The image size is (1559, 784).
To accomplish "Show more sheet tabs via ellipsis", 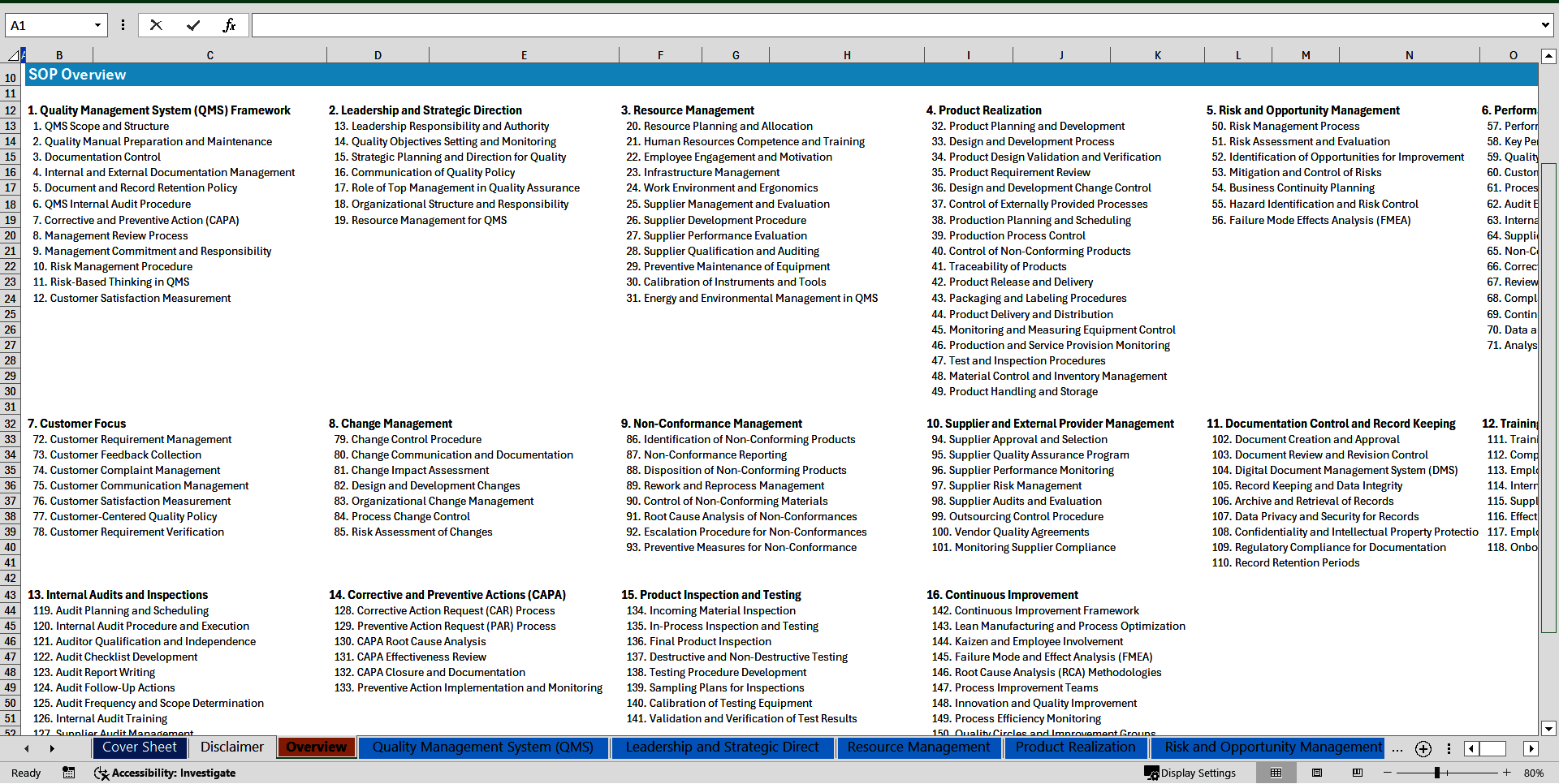I will 1397,748.
